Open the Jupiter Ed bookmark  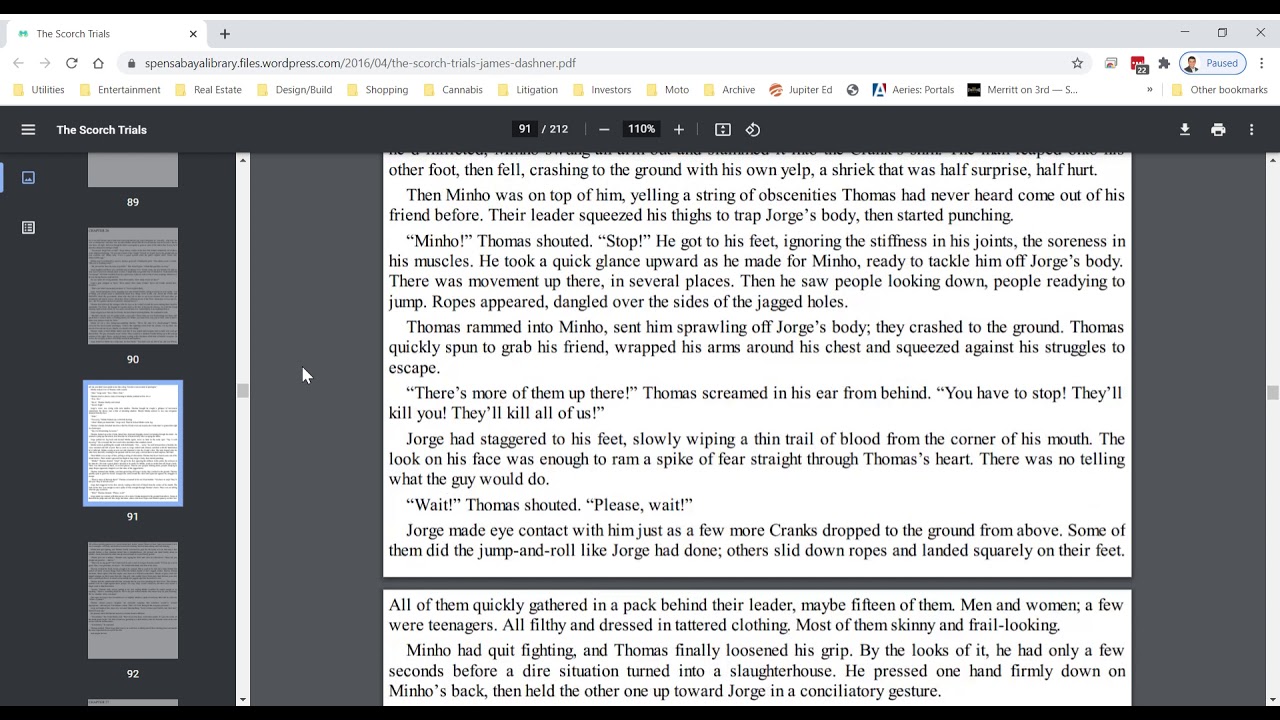[800, 90]
